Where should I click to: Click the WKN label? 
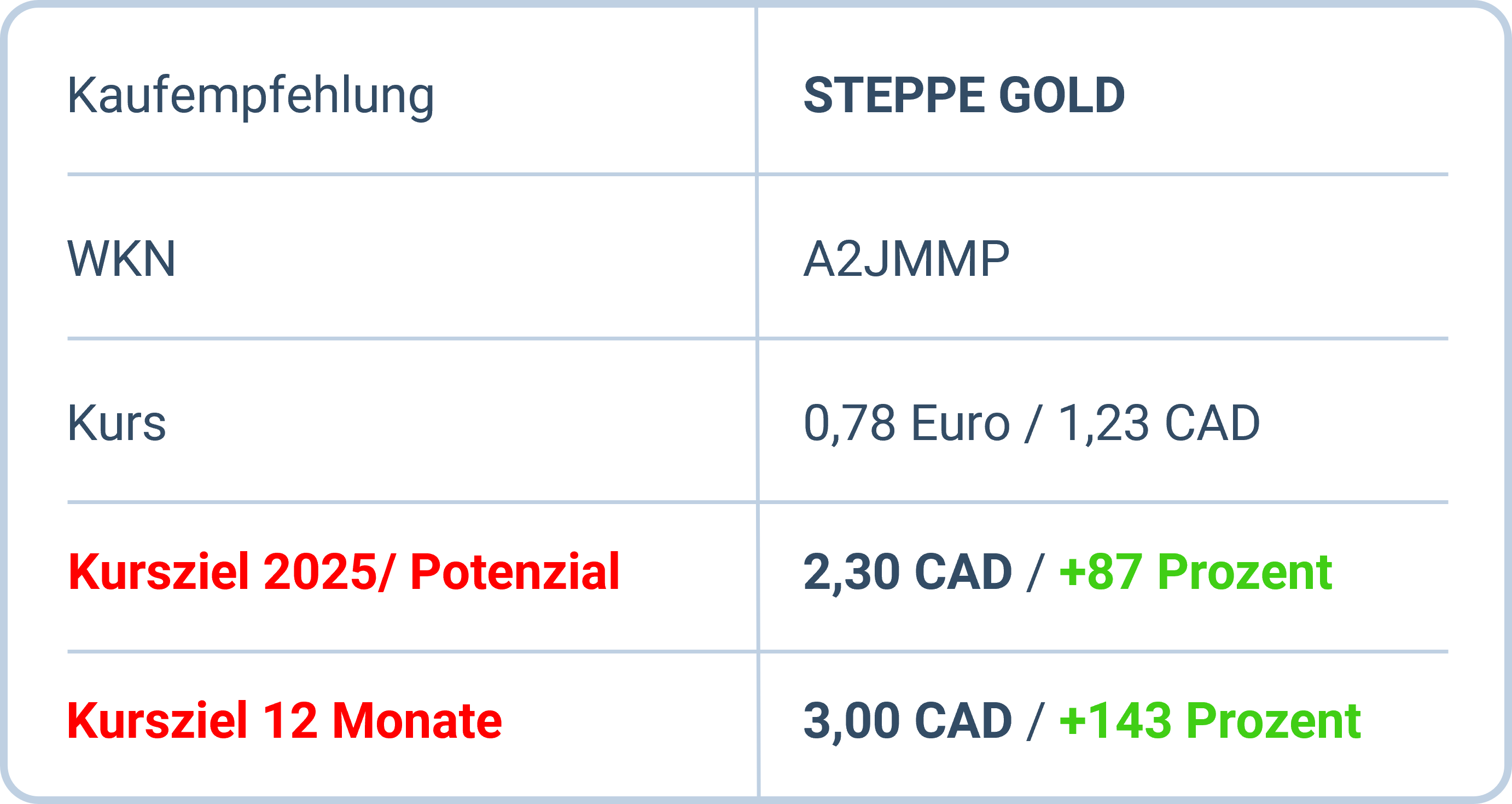point(121,258)
